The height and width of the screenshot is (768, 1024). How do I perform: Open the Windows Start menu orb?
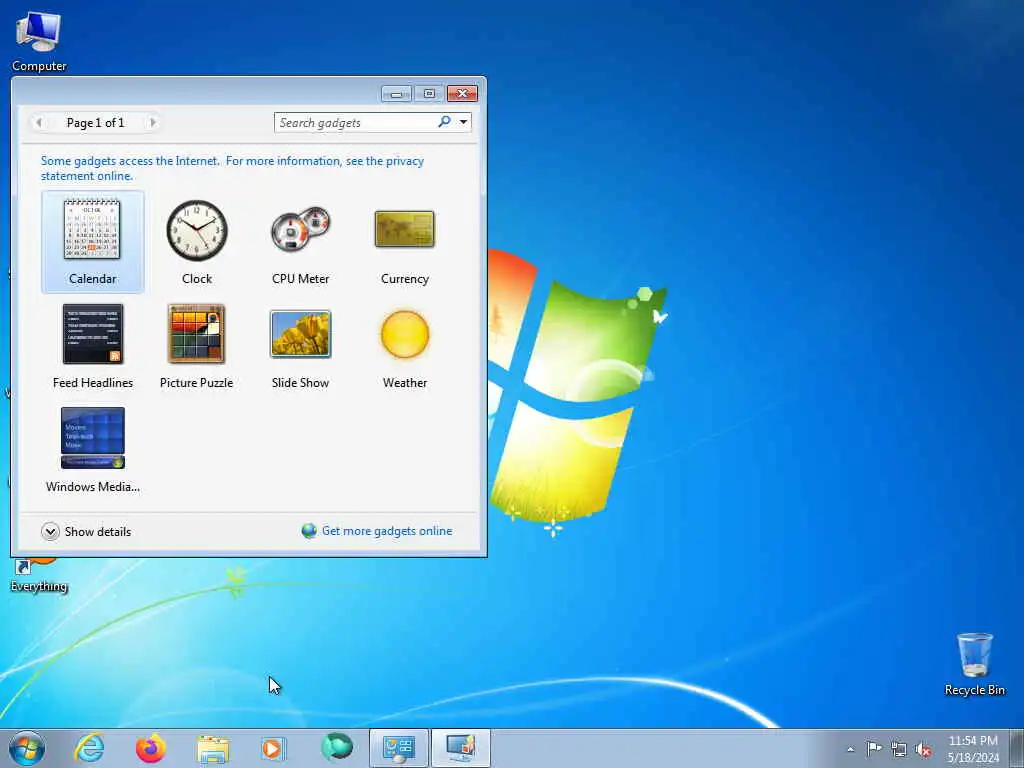click(x=27, y=748)
